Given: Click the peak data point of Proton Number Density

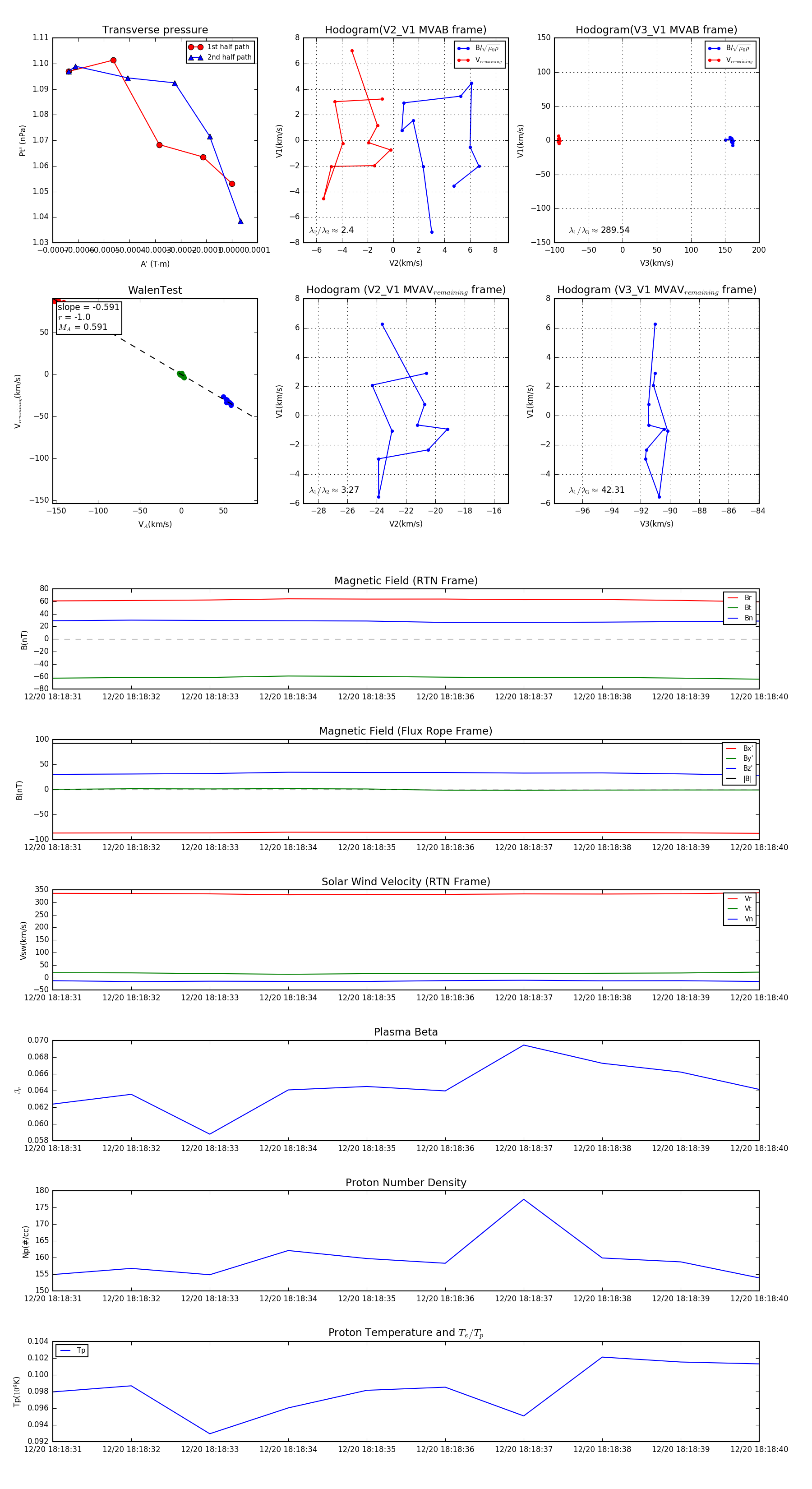Looking at the screenshot, I should click(524, 1199).
